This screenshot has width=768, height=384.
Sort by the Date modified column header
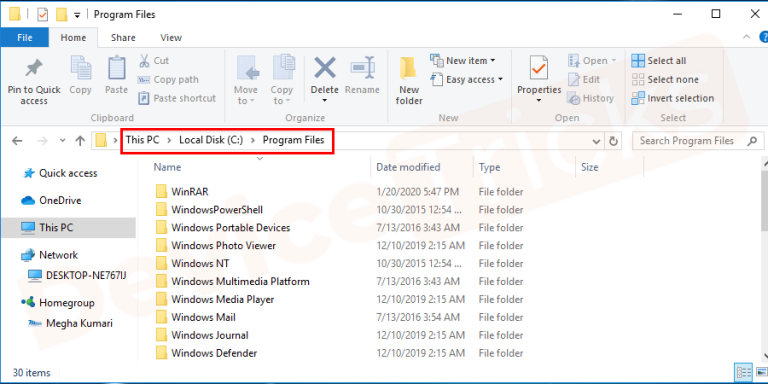pyautogui.click(x=408, y=167)
